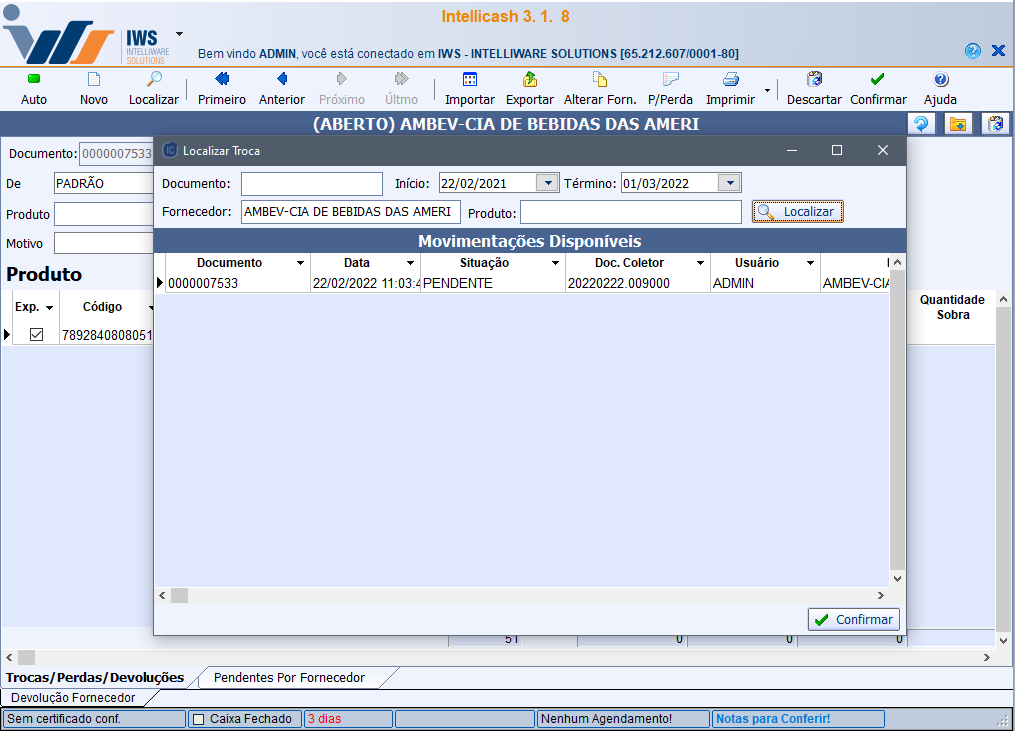Screen dimensions: 1015x731
Task: Click the Documento field in dialog
Action: coord(311,184)
